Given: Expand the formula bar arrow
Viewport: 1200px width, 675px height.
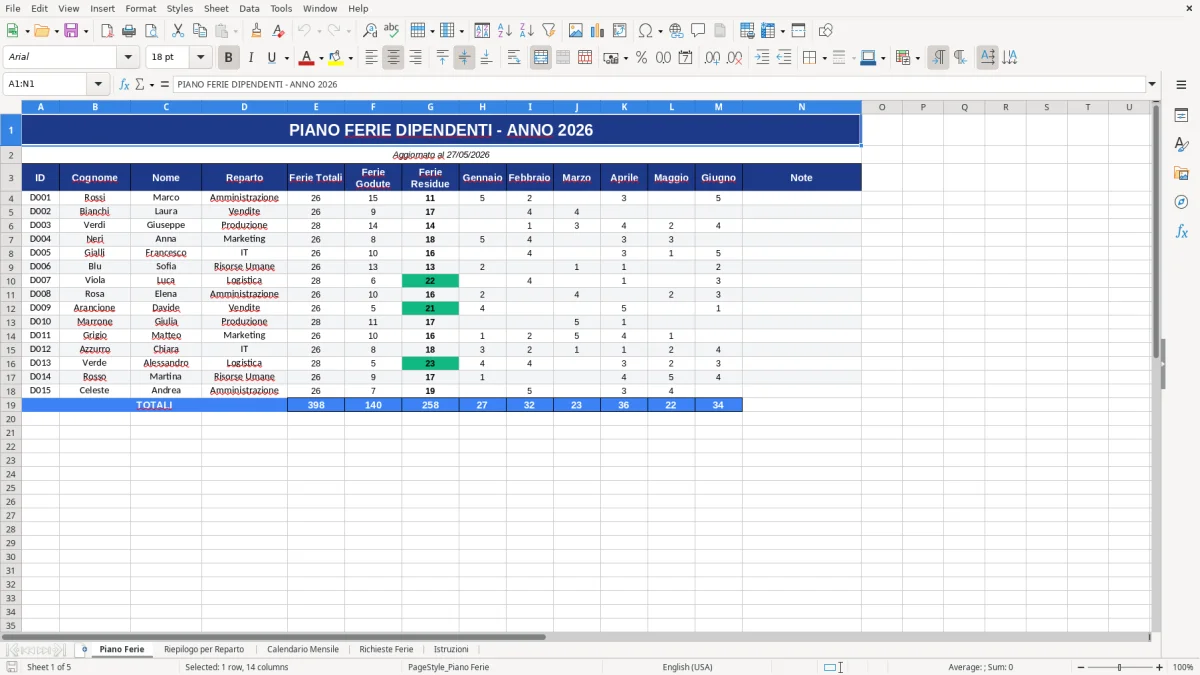Looking at the screenshot, I should click(x=1152, y=84).
